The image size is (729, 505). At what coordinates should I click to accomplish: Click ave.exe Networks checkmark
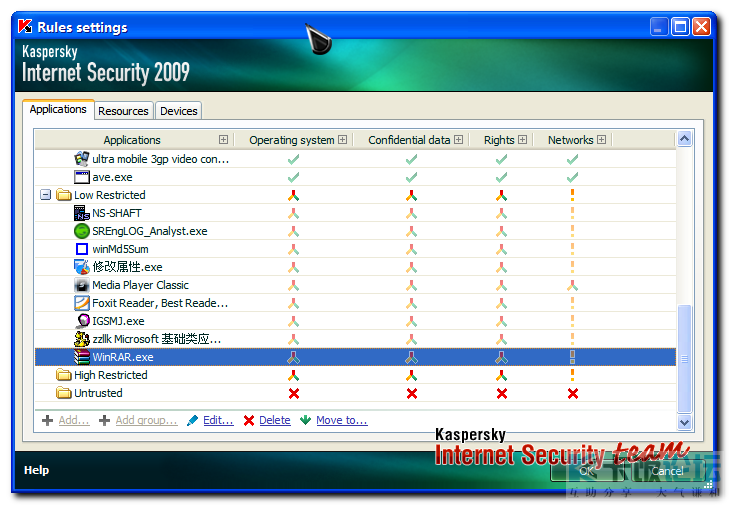572,177
